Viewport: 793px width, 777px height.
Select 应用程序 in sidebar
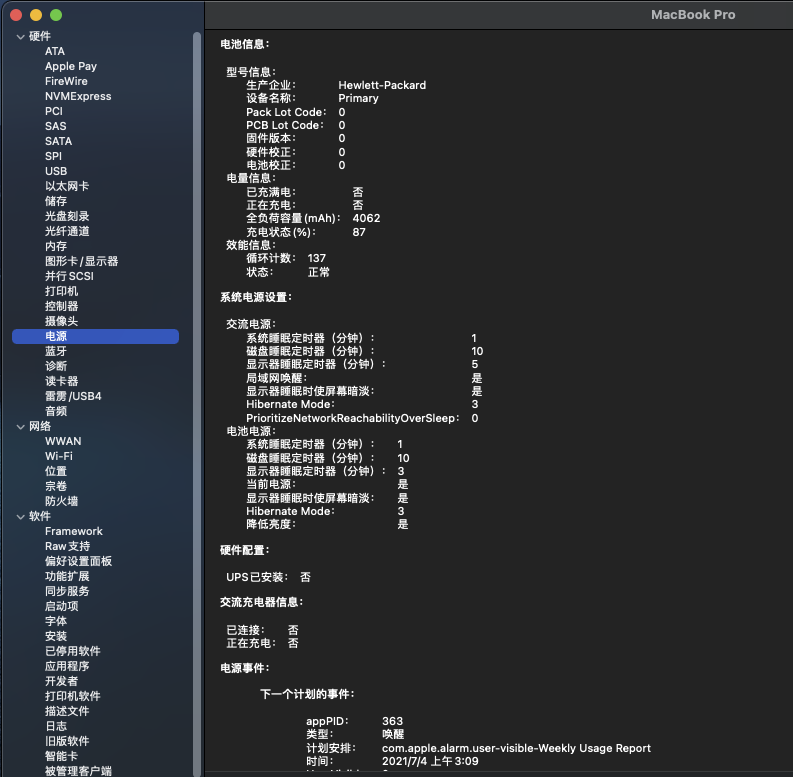[x=67, y=667]
